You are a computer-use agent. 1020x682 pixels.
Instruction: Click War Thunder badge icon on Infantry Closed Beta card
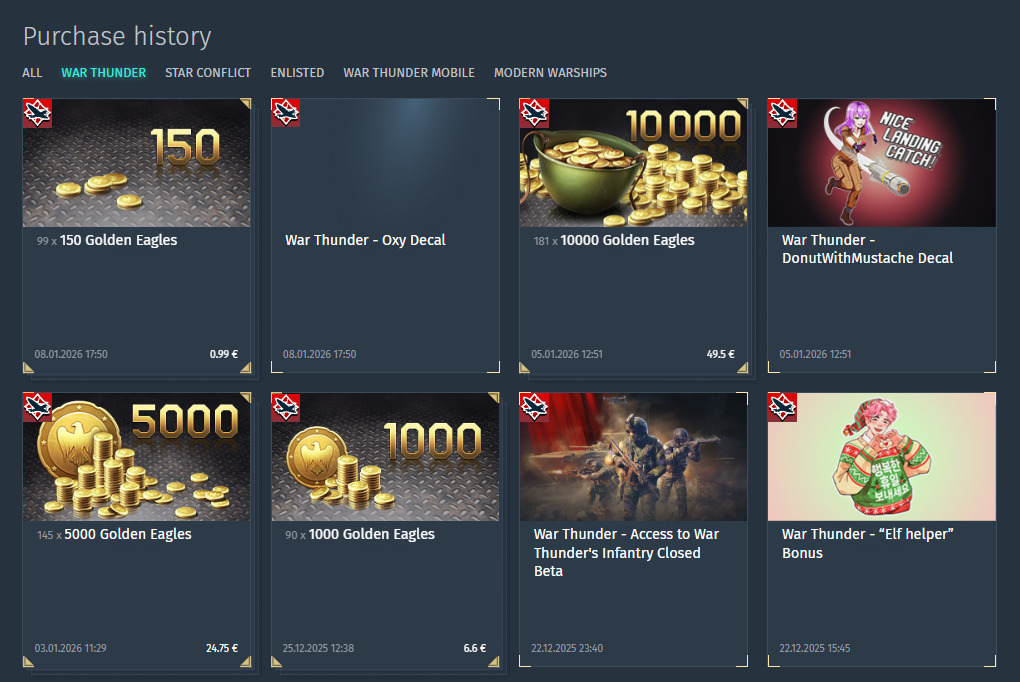[x=534, y=407]
